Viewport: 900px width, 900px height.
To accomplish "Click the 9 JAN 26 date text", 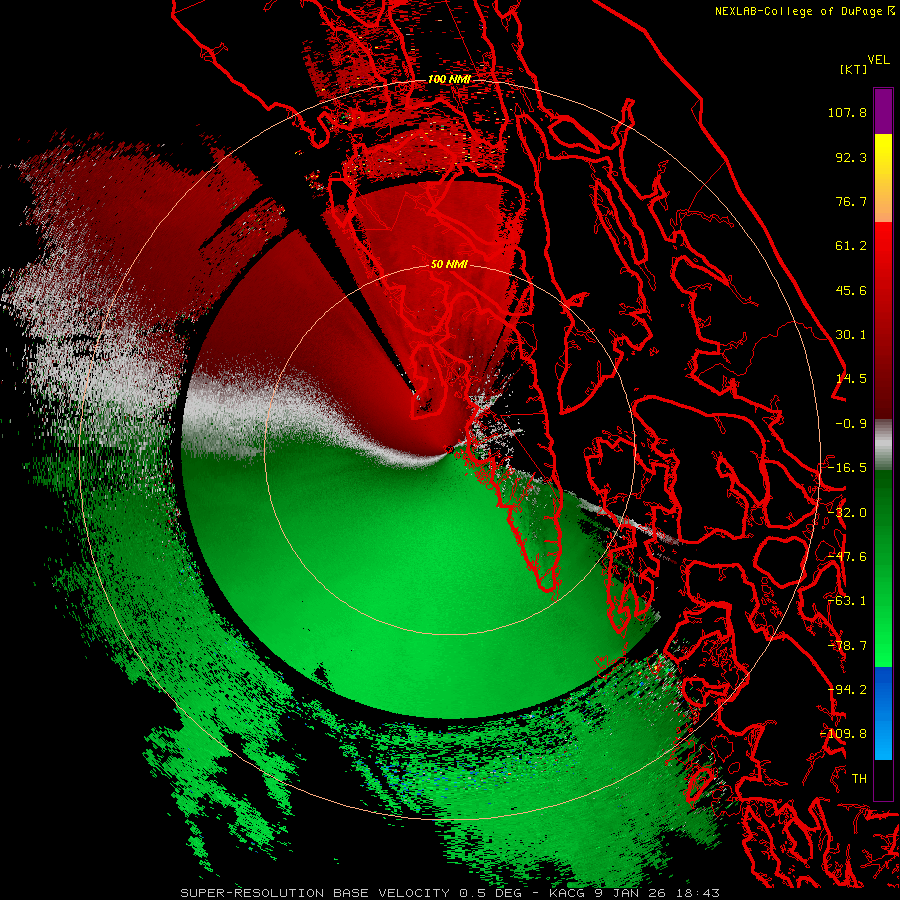I will click(x=632, y=893).
